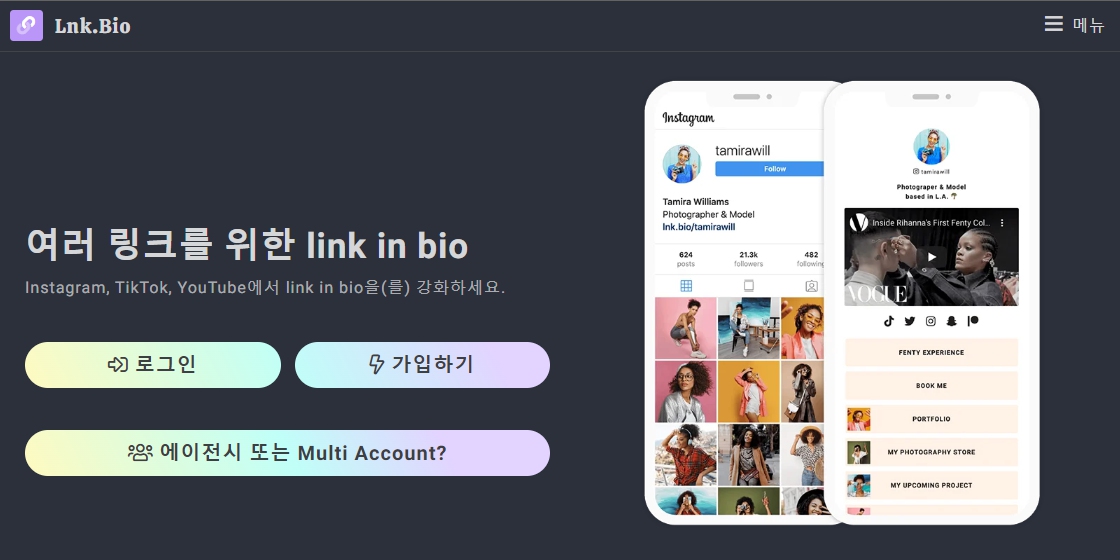Viewport: 1120px width, 560px height.
Task: Select Instagram grid view tab icon
Action: coord(686,286)
